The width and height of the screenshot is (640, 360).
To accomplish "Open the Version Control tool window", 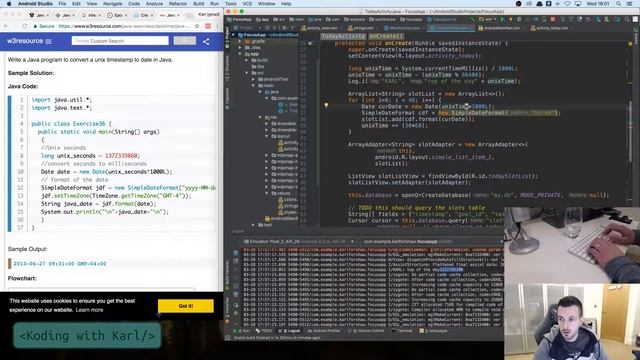I will pyautogui.click(x=367, y=331).
